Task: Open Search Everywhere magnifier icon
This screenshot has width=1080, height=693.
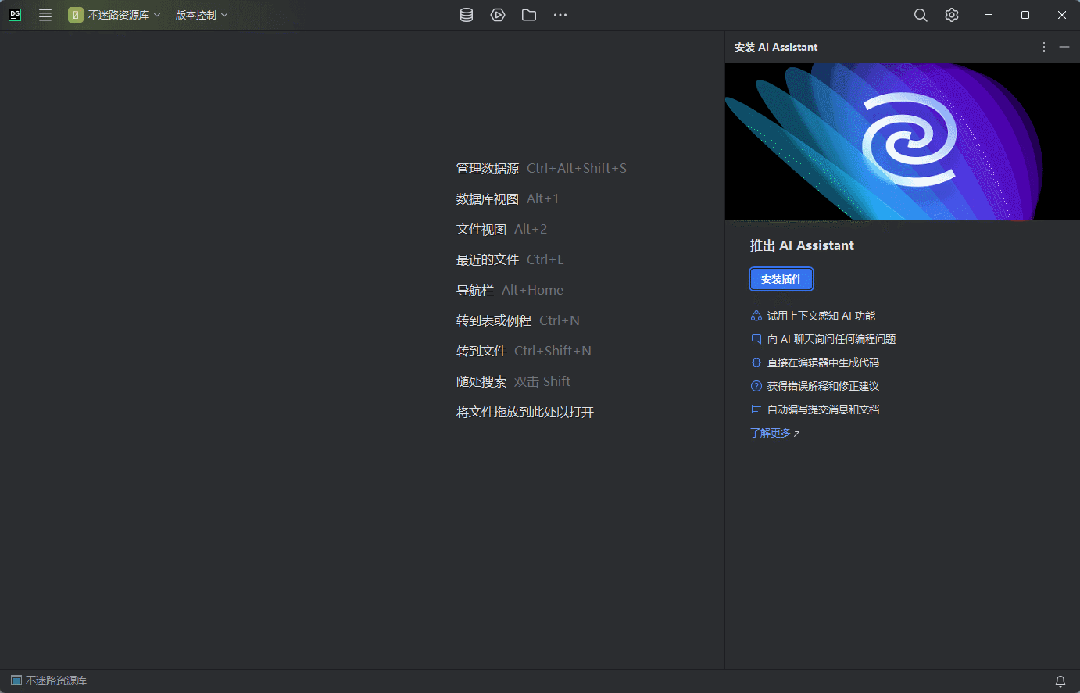Action: [920, 15]
